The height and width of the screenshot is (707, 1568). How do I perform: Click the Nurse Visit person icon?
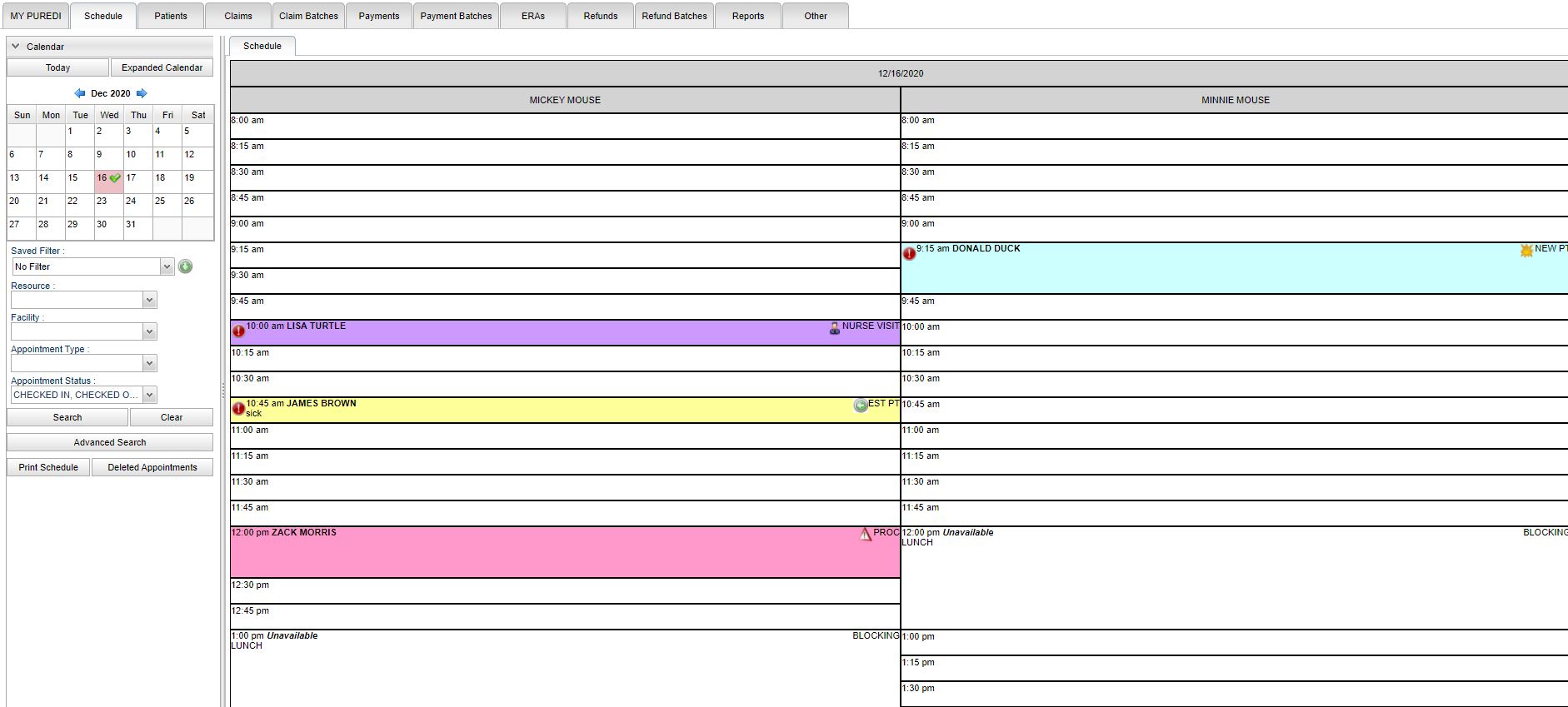point(834,328)
